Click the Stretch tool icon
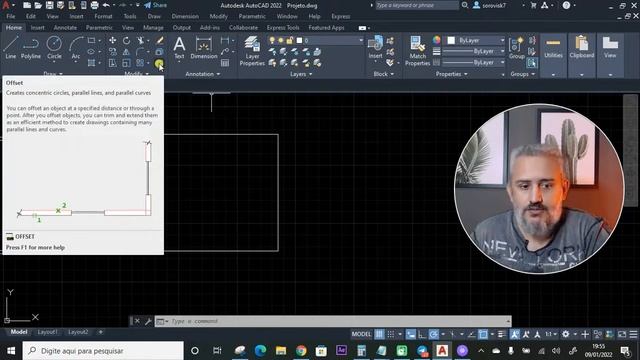The width and height of the screenshot is (640, 360). [112, 63]
